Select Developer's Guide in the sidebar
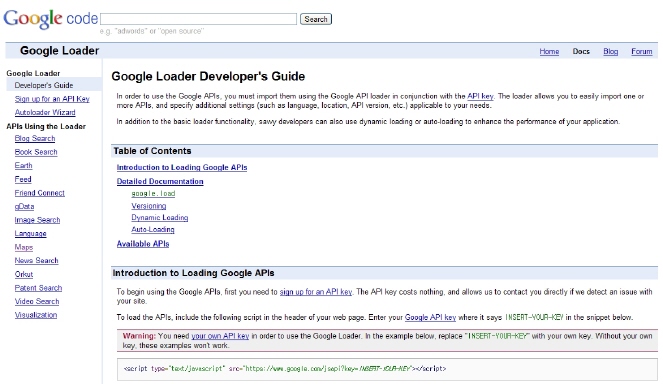Screen dimensions: 663x384 (44, 85)
